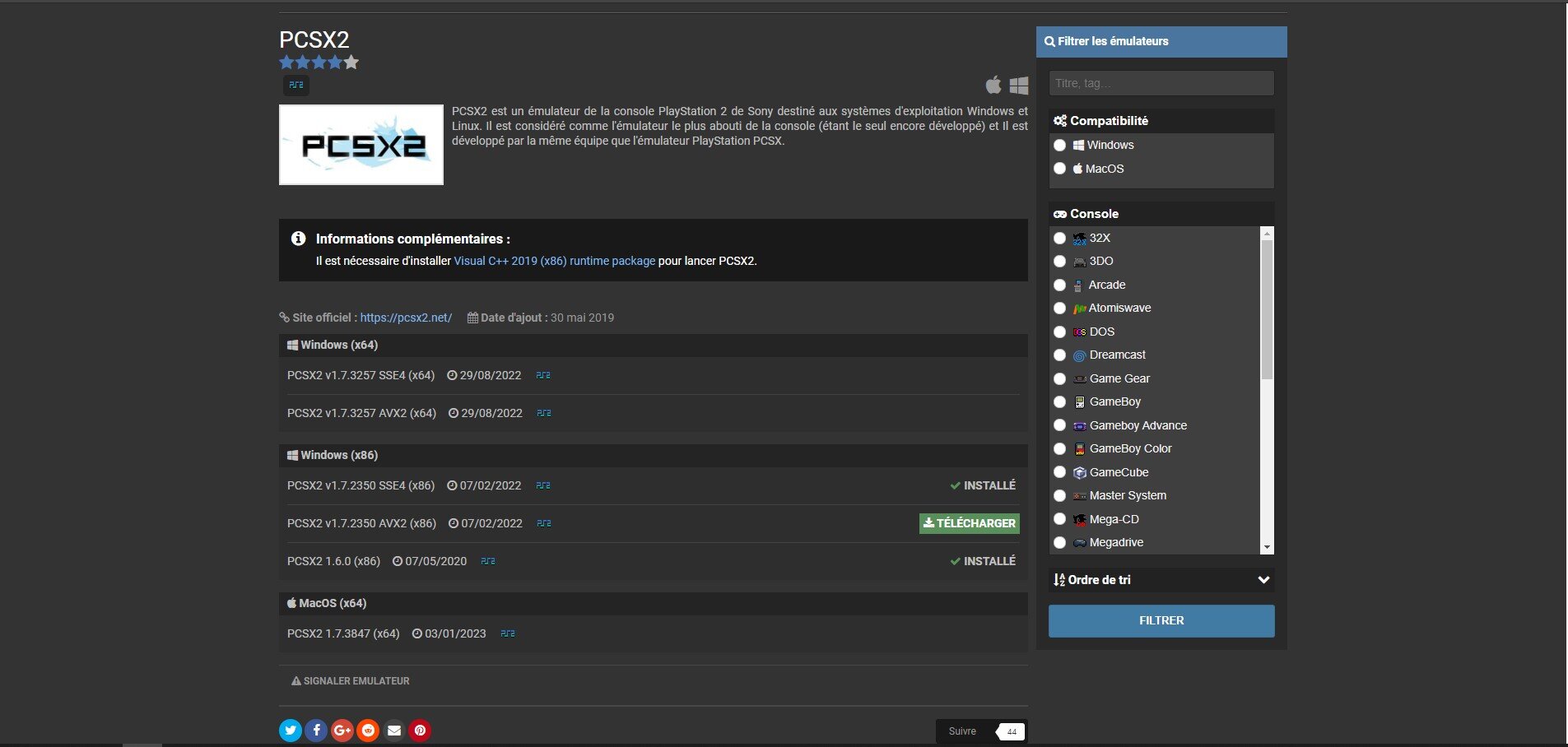
Task: Click PCSX2 v1.7.3257 SSE4 (x64) version name
Action: point(361,375)
